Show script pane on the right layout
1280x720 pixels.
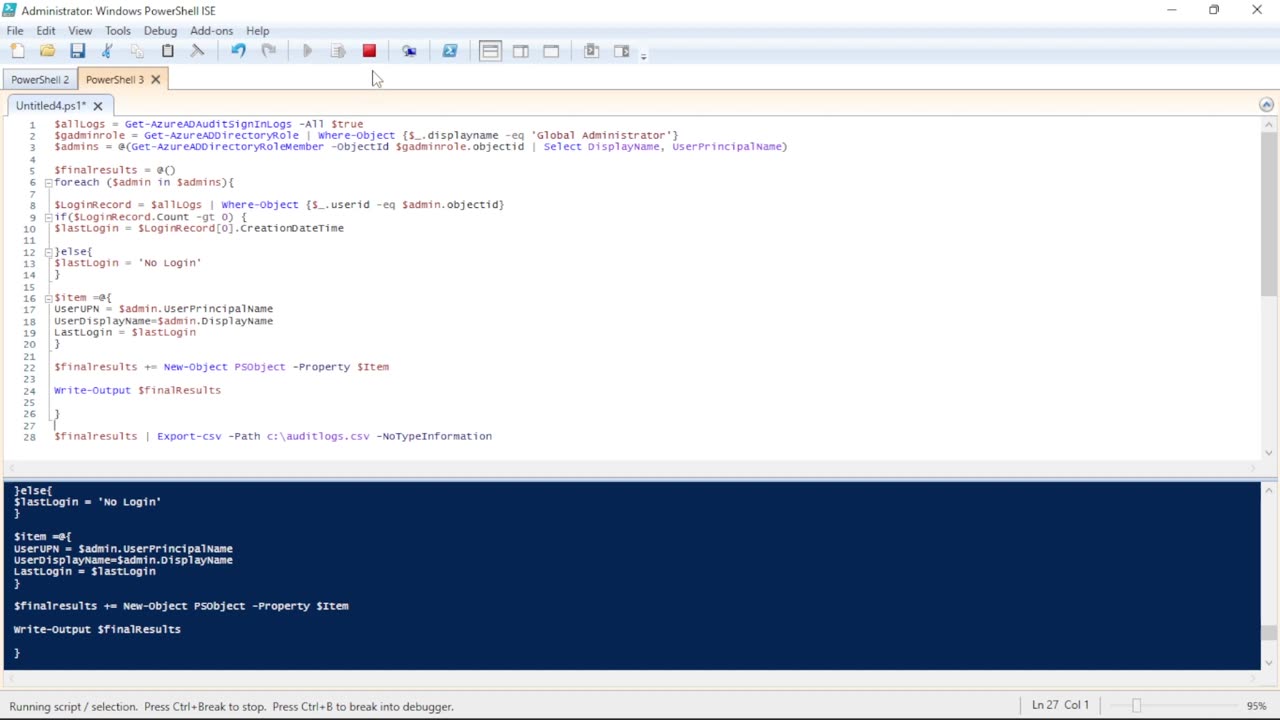tap(521, 51)
